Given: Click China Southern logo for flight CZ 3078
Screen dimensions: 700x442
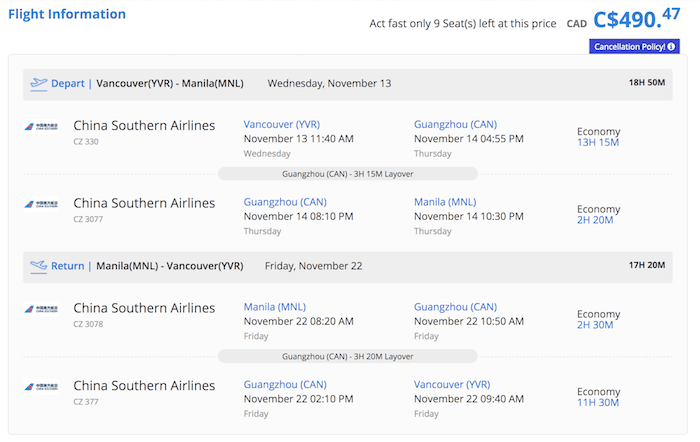Looking at the screenshot, I should point(41,309).
